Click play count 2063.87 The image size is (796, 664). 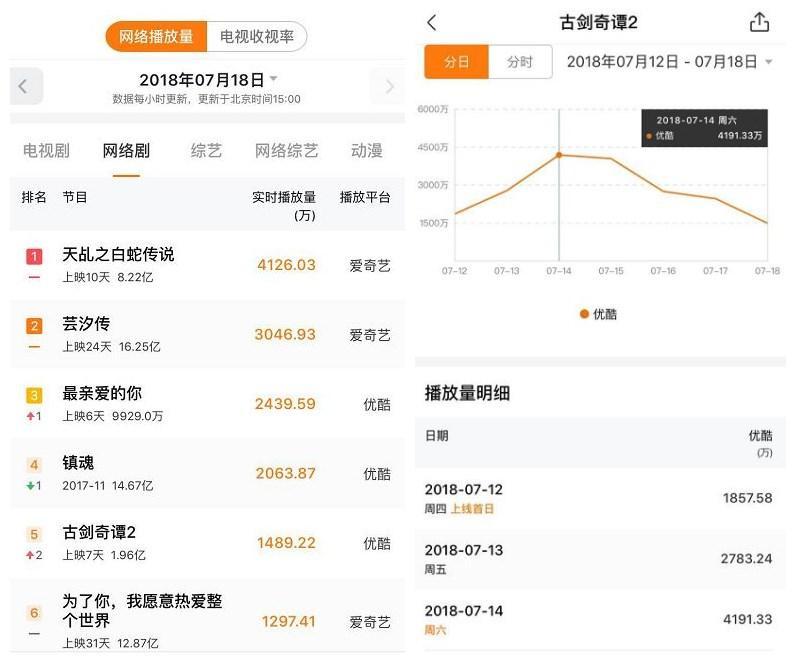285,474
